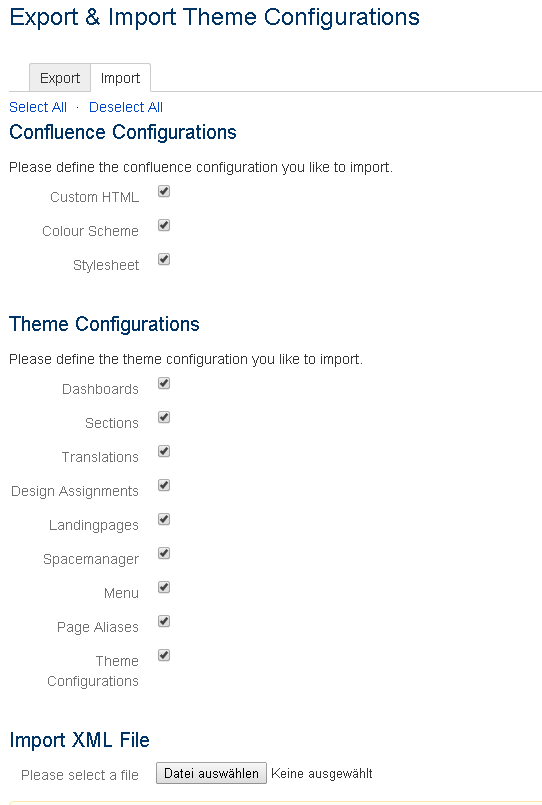The height and width of the screenshot is (805, 542).
Task: Uncheck the Theme Configurations checkbox
Action: pos(164,655)
